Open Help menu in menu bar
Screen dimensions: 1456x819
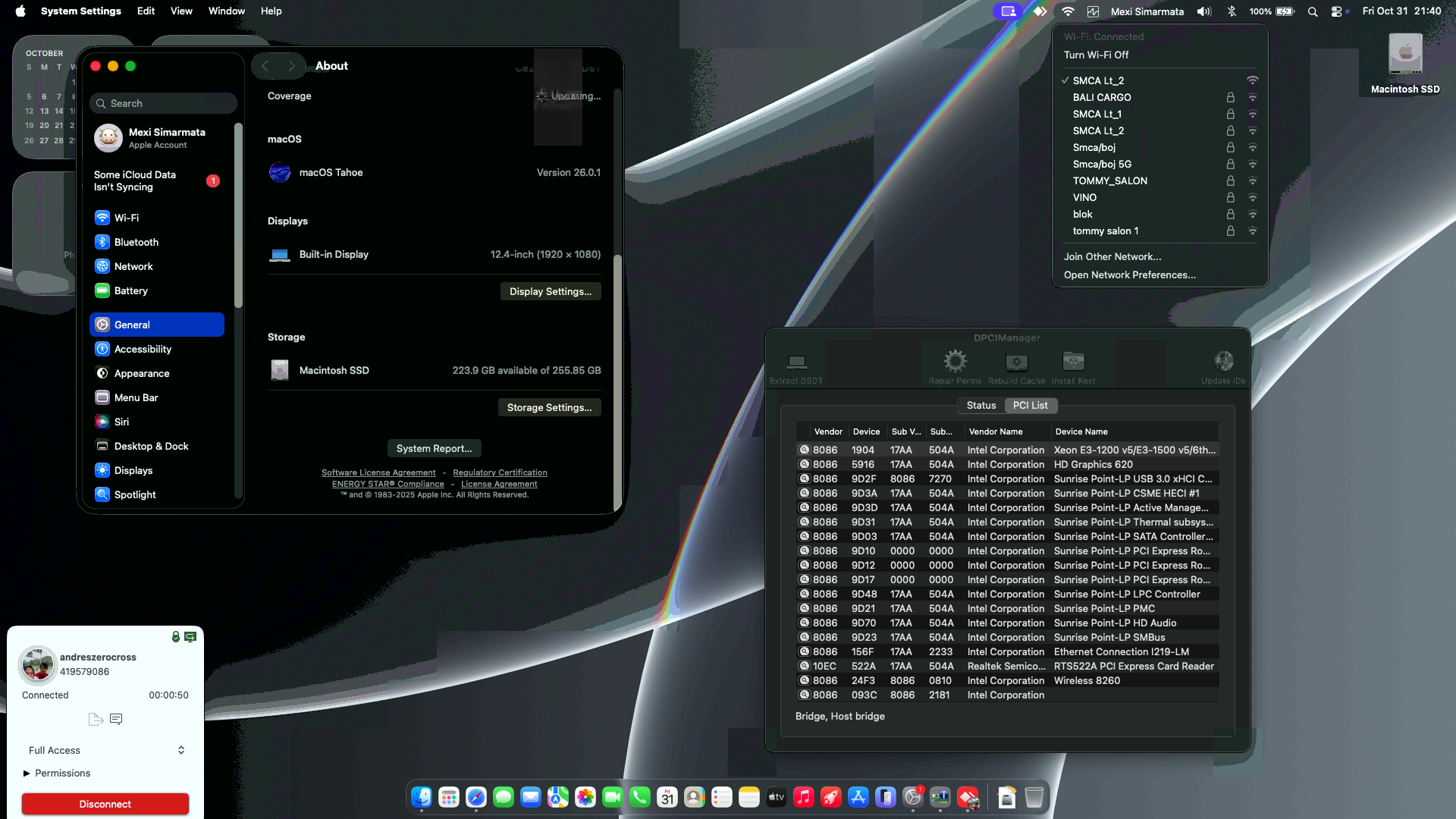point(271,11)
